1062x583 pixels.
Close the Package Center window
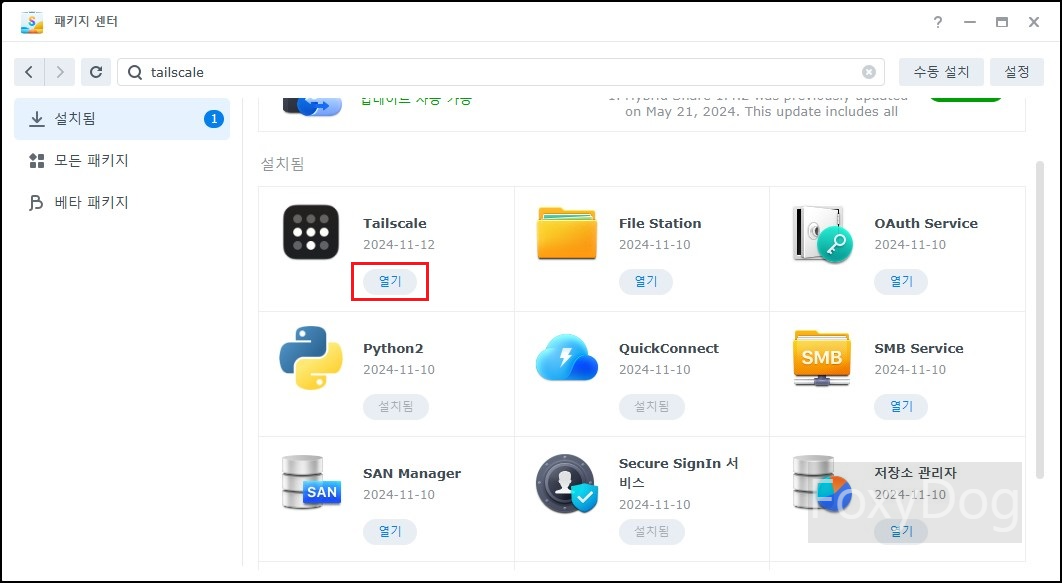click(1034, 22)
